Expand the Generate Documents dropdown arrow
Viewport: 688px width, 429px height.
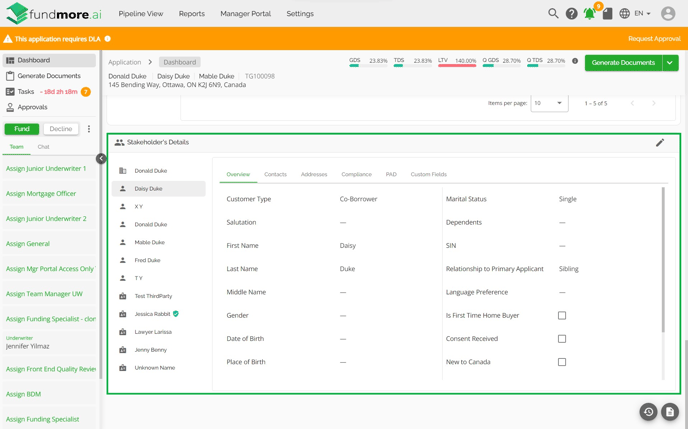(x=670, y=63)
